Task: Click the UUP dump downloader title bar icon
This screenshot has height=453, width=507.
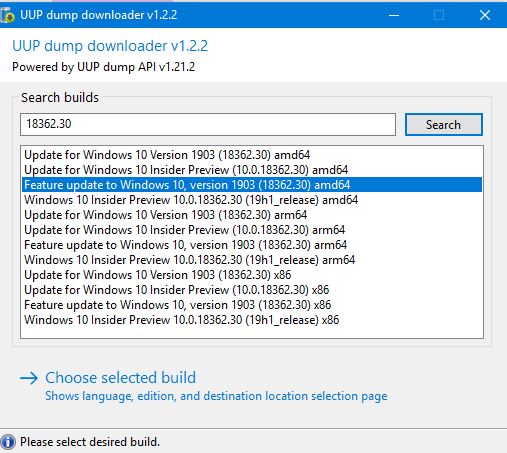Action: click(x=7, y=15)
